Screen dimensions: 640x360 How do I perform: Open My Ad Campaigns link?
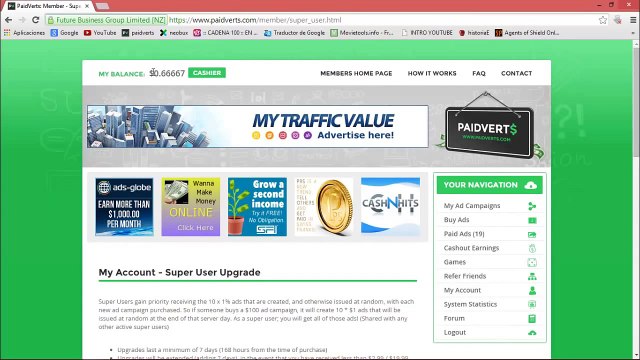coord(472,206)
